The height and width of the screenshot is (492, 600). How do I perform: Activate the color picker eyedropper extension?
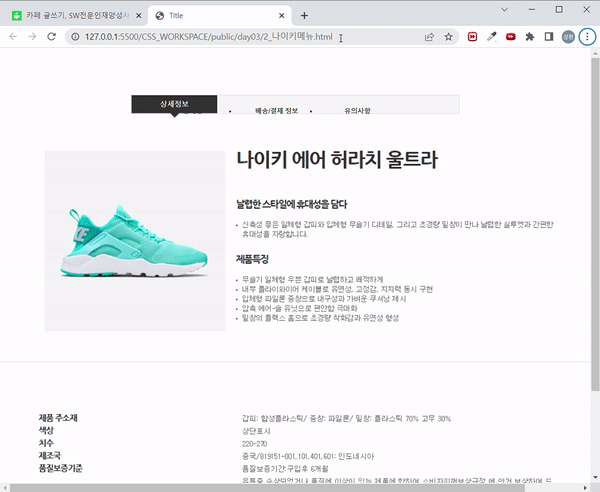tap(492, 37)
